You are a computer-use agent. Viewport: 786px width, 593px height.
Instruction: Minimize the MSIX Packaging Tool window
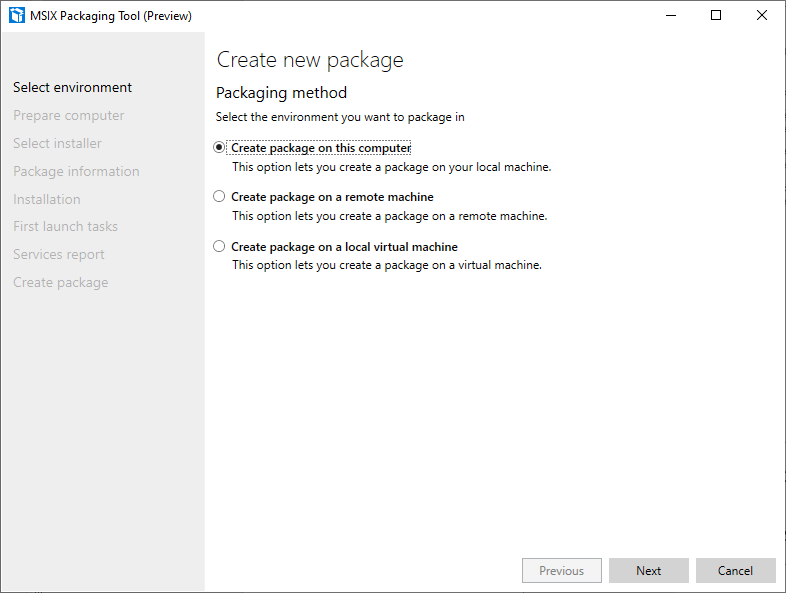[670, 16]
